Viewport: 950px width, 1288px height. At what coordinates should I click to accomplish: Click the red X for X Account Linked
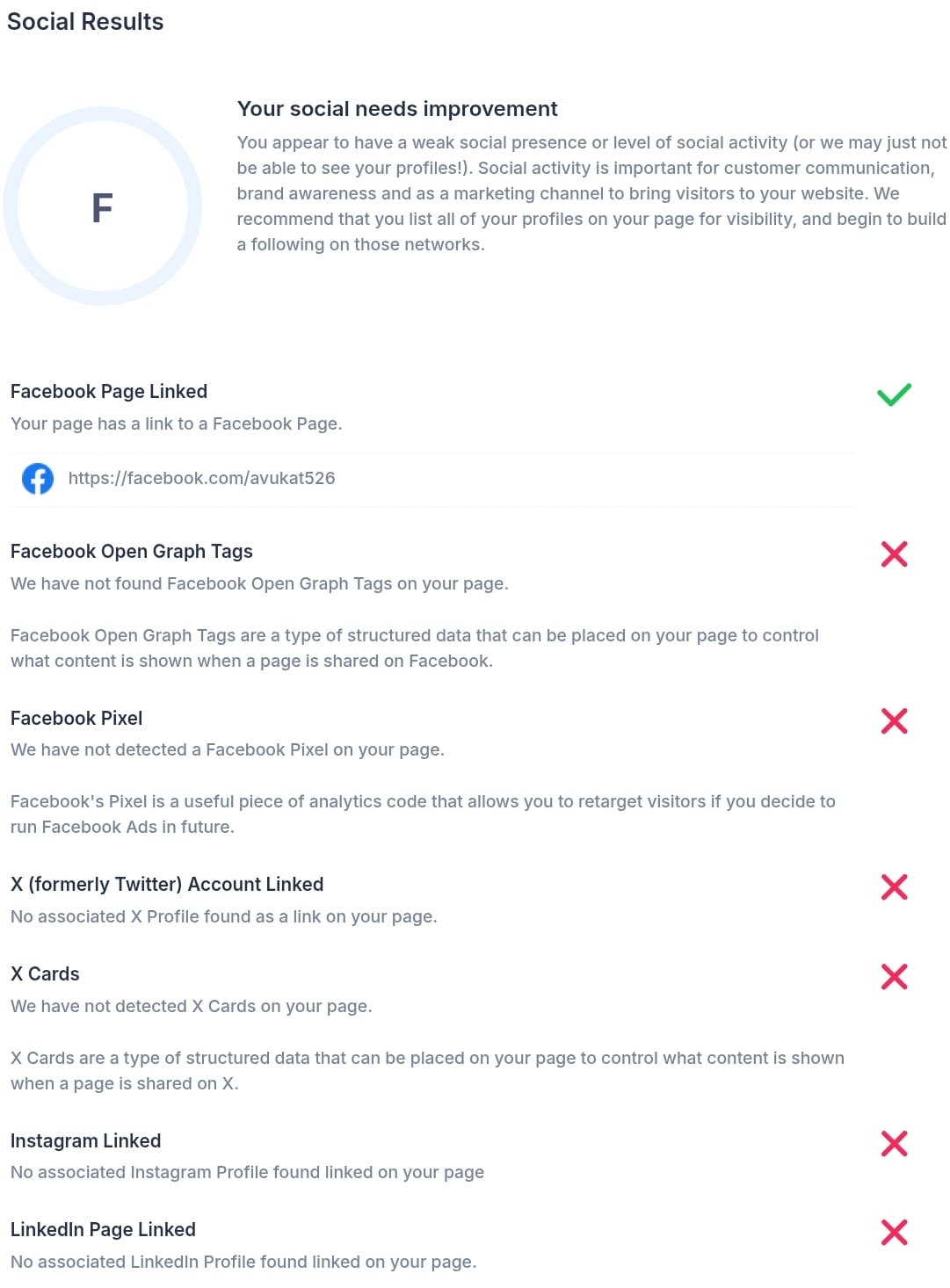894,886
